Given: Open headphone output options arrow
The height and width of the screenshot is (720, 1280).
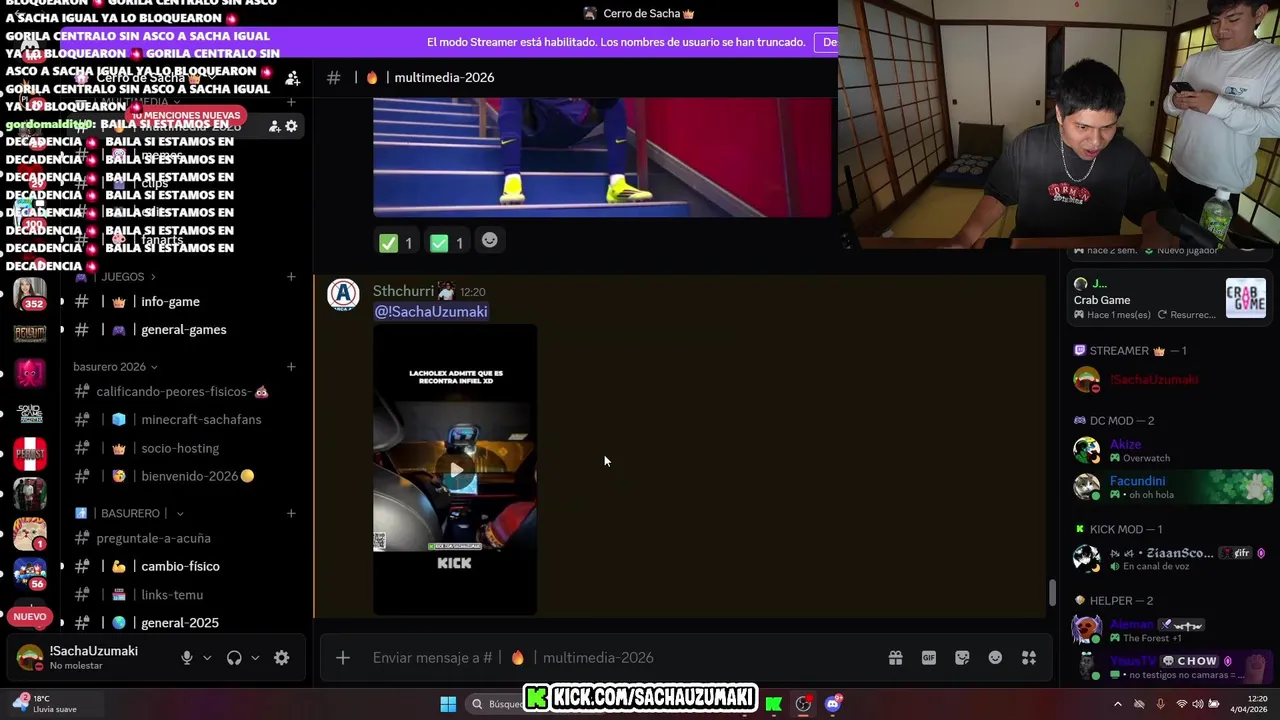Looking at the screenshot, I should tap(255, 658).
